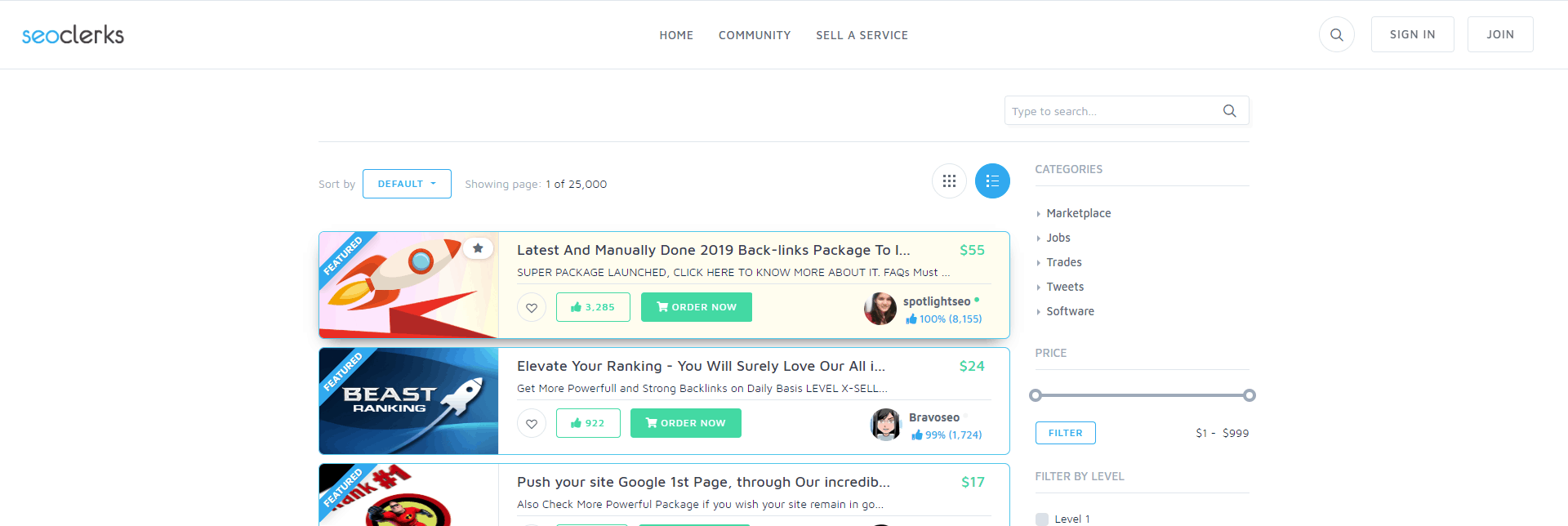Open the Push your site Google 1st Page title

click(x=703, y=482)
